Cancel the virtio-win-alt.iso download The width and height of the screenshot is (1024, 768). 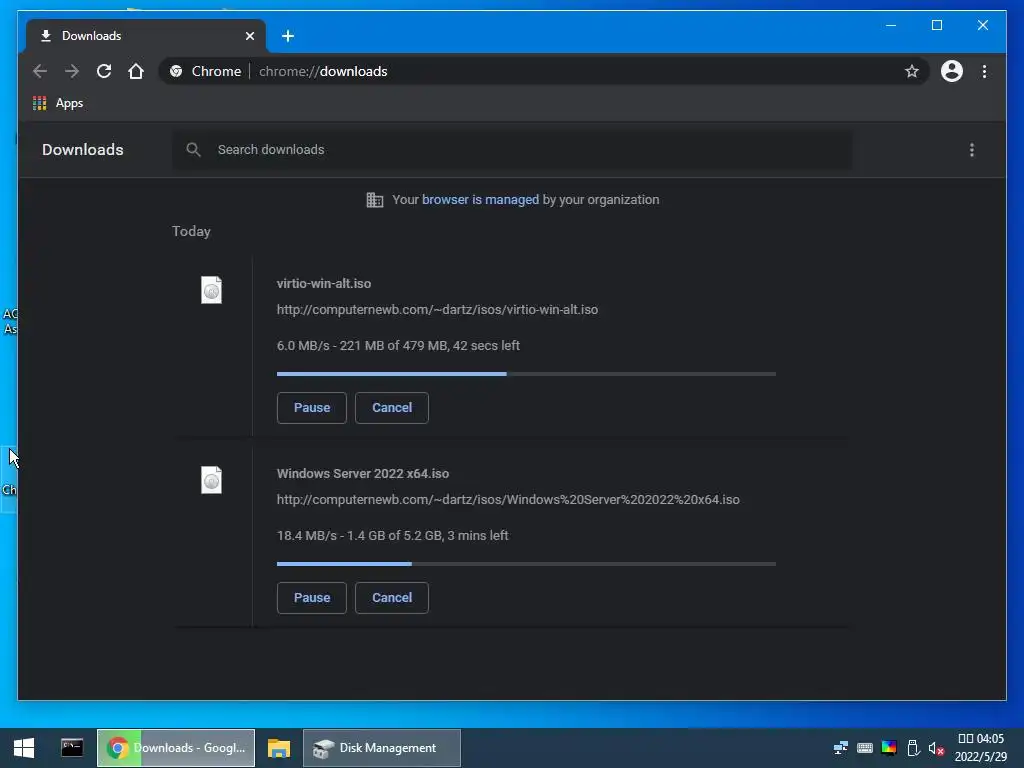pos(392,408)
